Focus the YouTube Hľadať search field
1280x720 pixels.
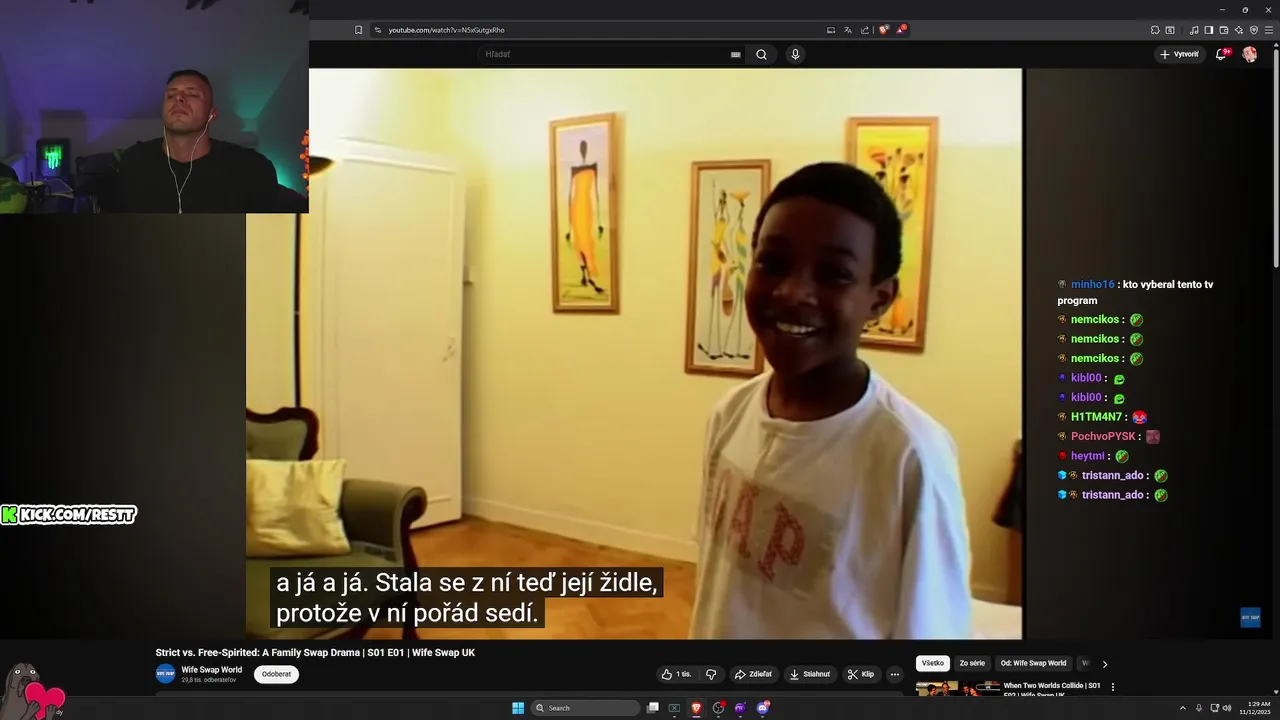[606, 54]
